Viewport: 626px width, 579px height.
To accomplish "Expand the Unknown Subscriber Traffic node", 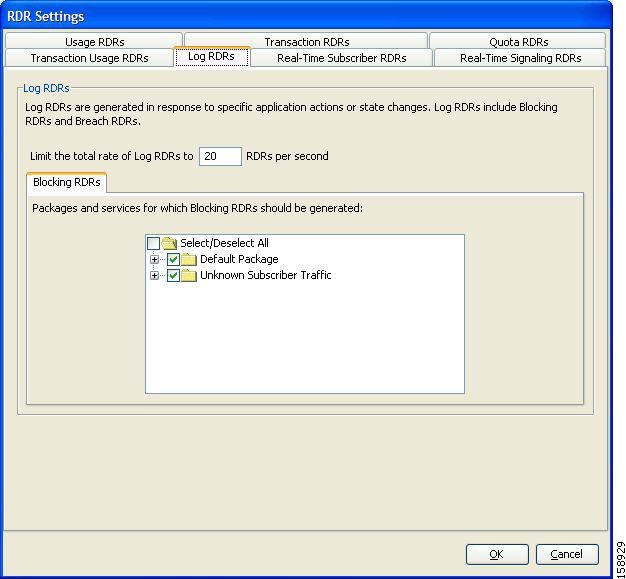I will (x=155, y=276).
